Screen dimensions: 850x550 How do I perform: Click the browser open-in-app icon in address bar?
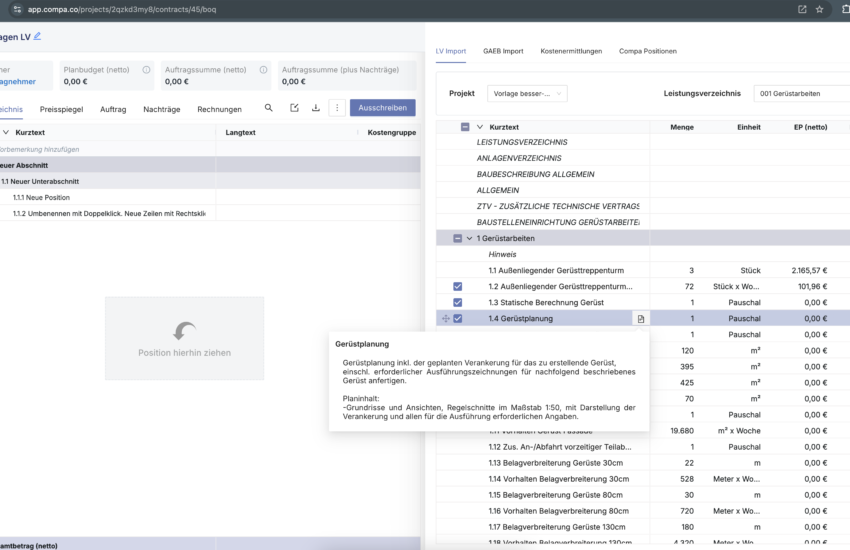coord(802,9)
